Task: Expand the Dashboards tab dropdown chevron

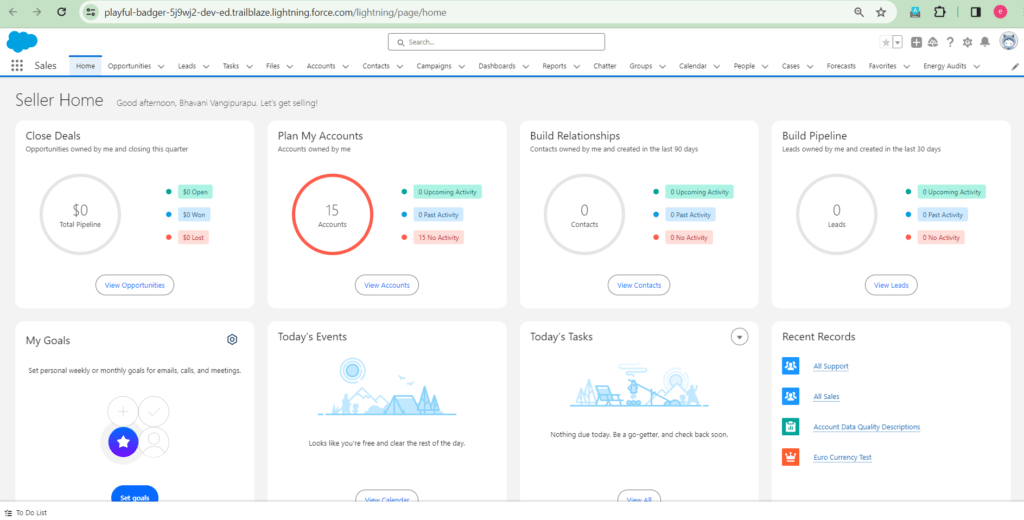Action: (x=526, y=67)
